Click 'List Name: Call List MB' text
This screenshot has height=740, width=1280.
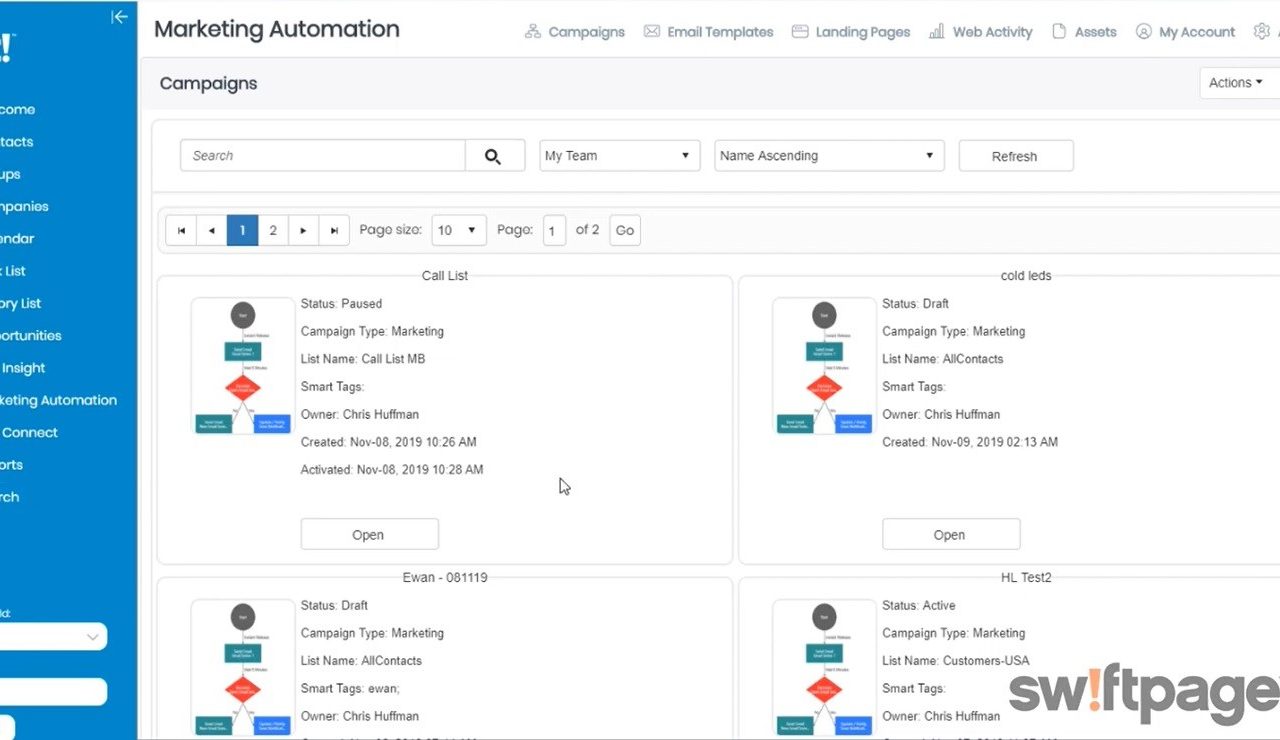(x=363, y=358)
